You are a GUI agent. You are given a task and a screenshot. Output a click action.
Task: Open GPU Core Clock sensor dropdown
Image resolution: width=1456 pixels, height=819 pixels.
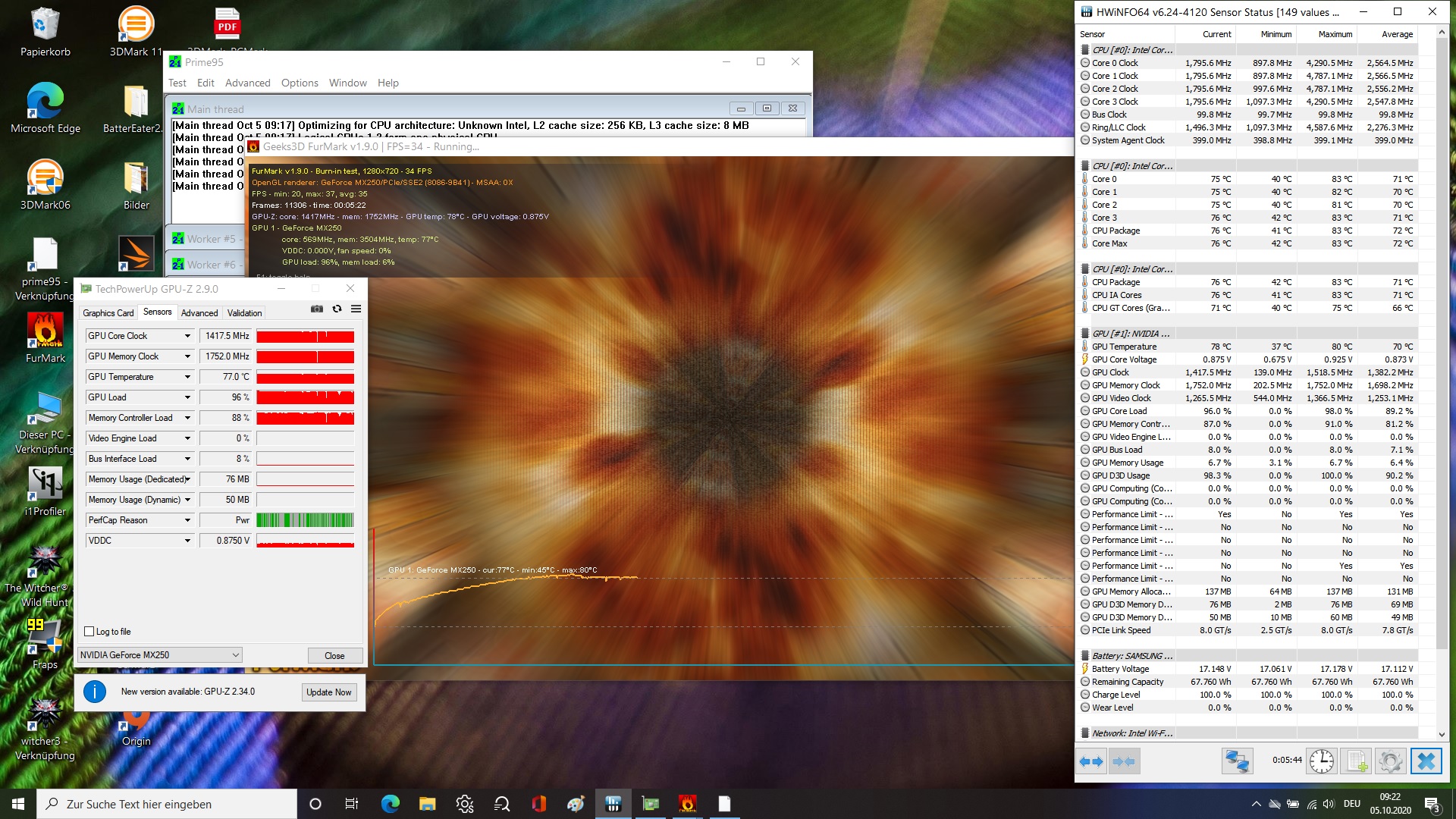pos(187,336)
